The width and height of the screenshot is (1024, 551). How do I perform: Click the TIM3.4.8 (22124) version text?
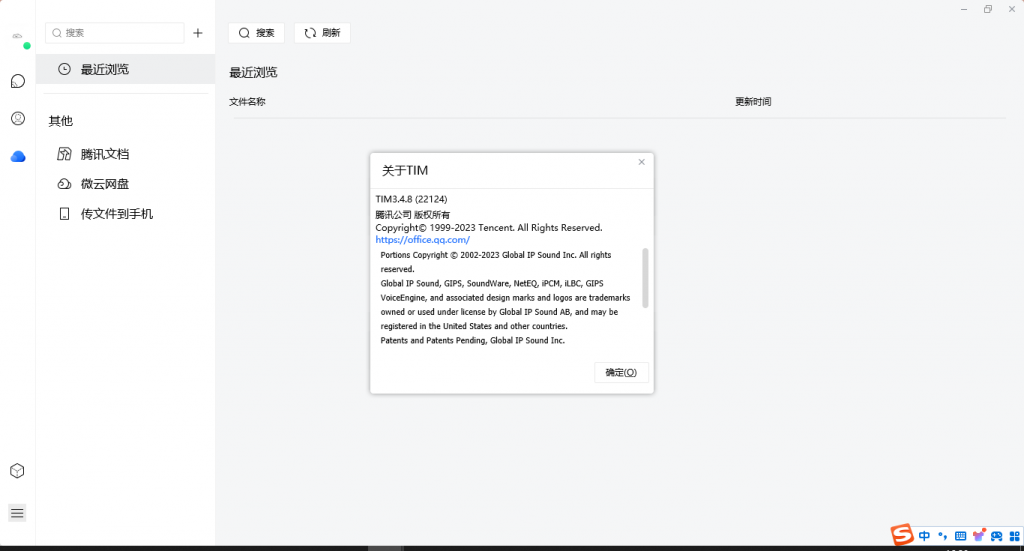pos(411,199)
